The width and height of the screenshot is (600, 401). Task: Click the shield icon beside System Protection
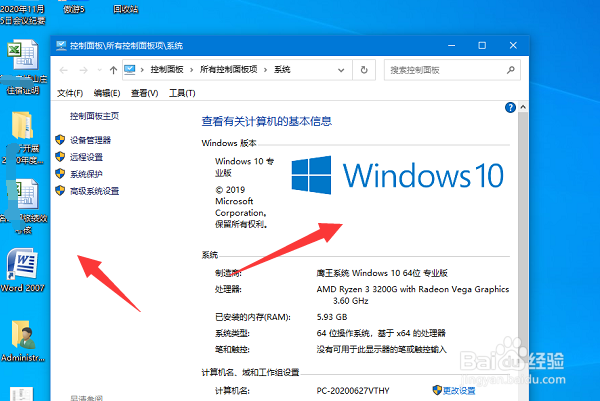coord(60,174)
